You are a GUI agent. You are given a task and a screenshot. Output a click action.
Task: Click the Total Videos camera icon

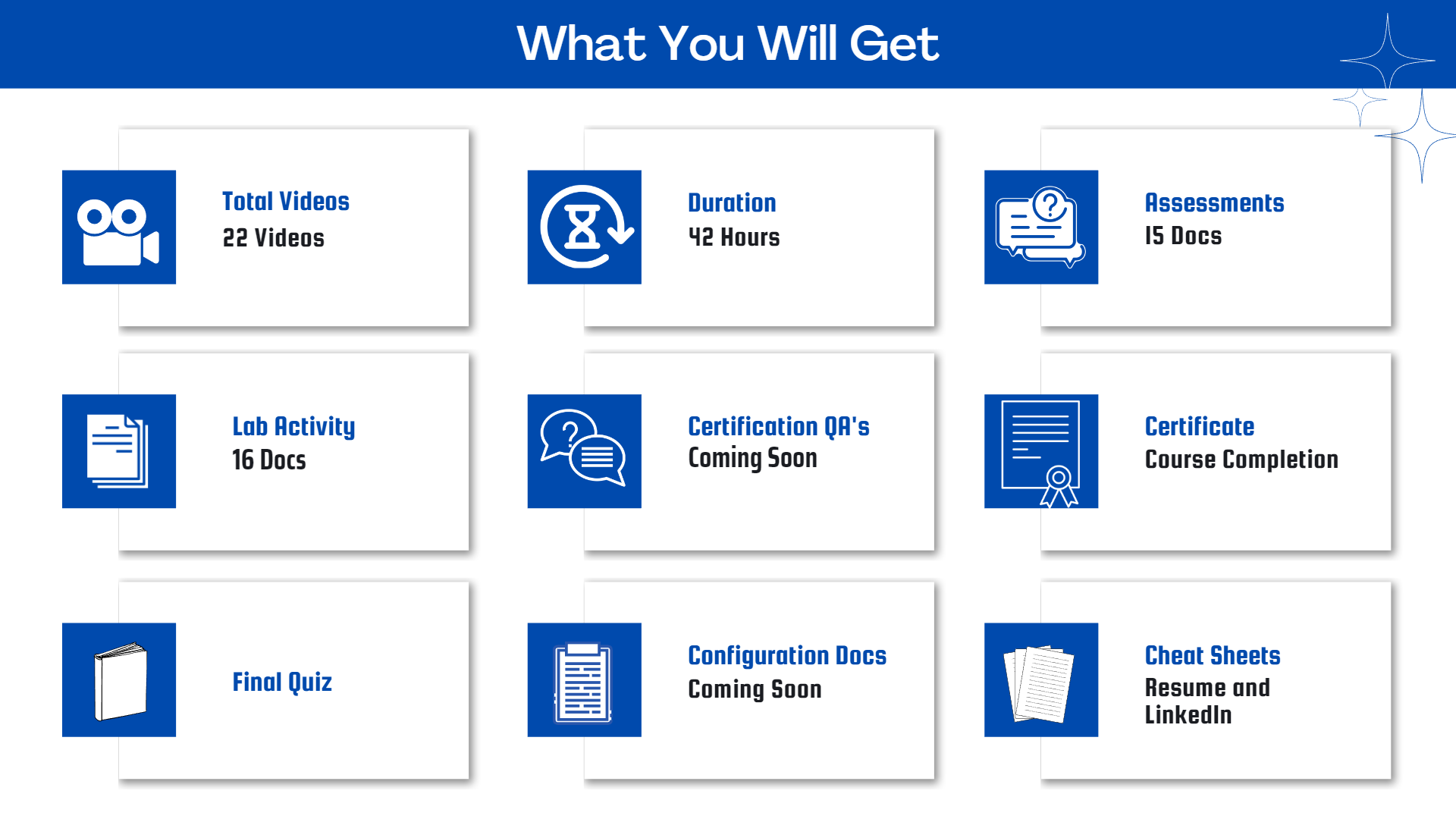pos(118,233)
